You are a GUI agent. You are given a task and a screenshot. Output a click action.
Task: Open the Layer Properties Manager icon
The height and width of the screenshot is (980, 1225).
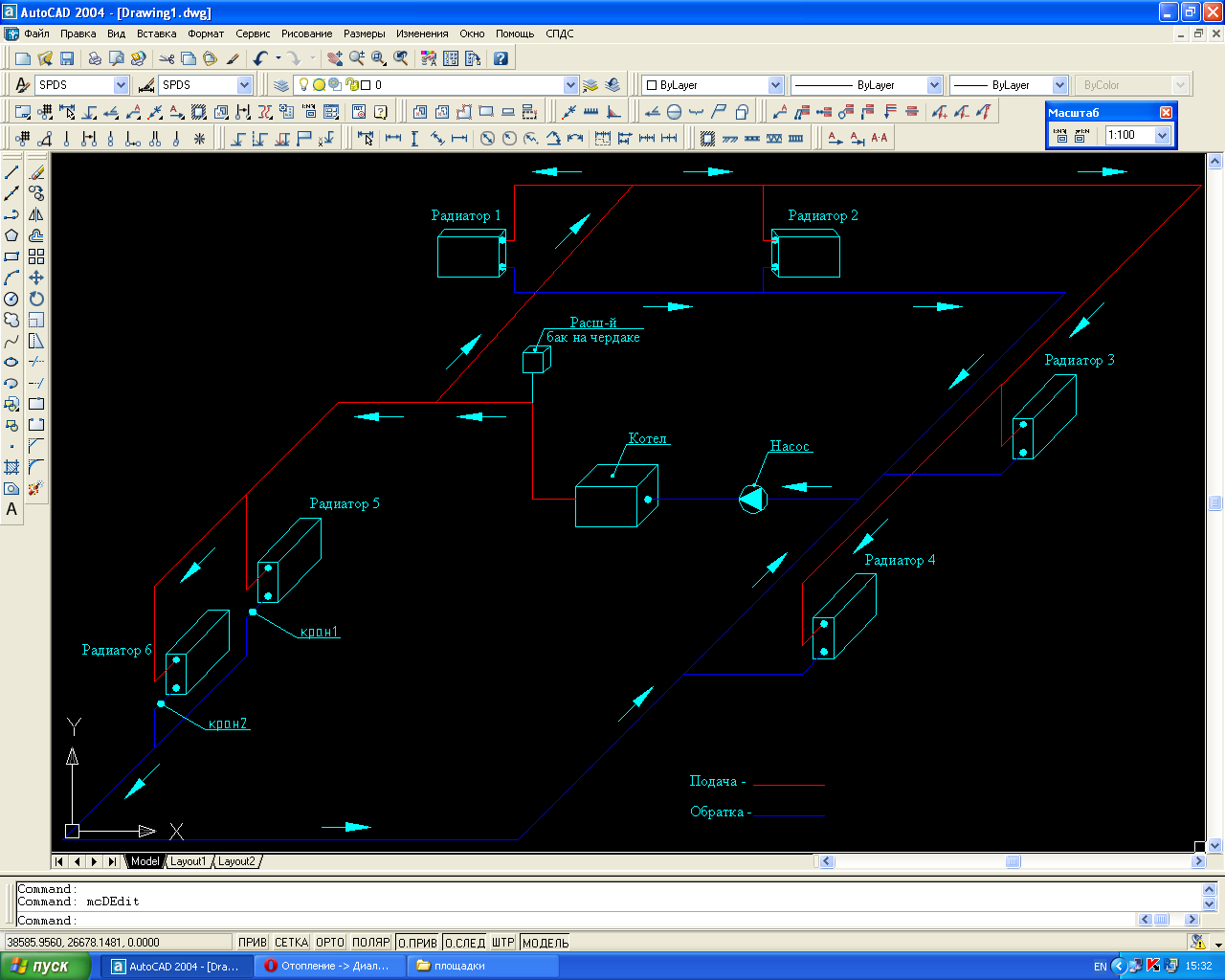point(281,85)
